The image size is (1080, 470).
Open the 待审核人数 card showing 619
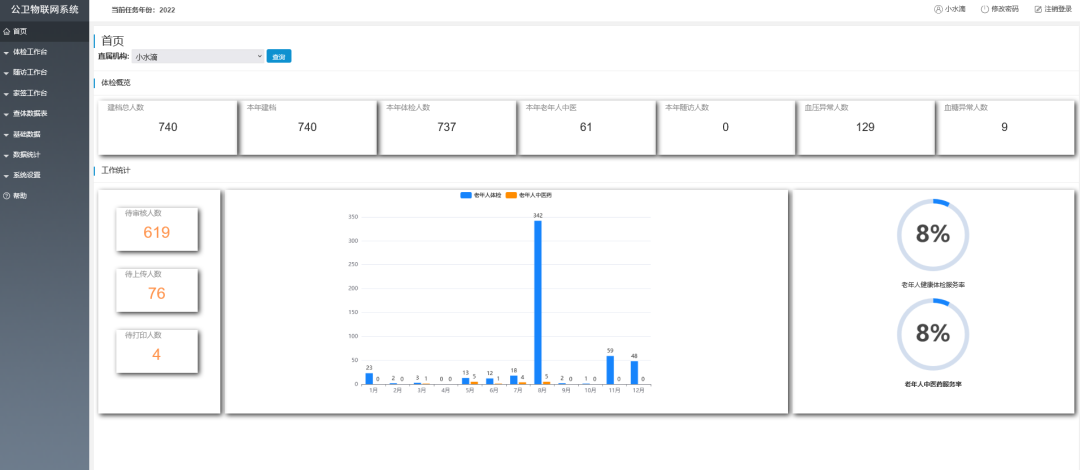tap(157, 229)
